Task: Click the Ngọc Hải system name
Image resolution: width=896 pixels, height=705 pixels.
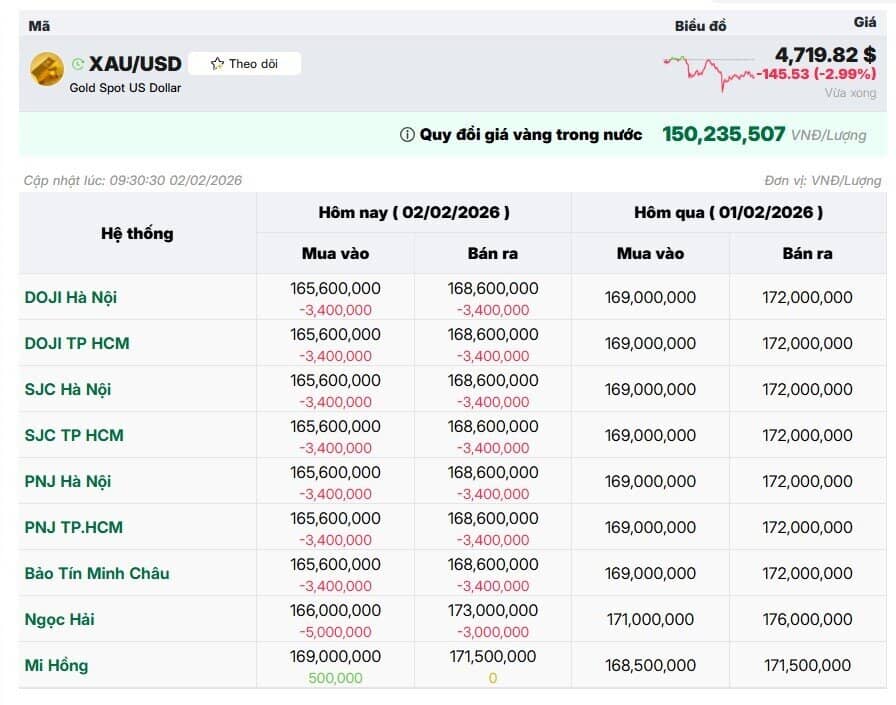Action: pyautogui.click(x=59, y=619)
